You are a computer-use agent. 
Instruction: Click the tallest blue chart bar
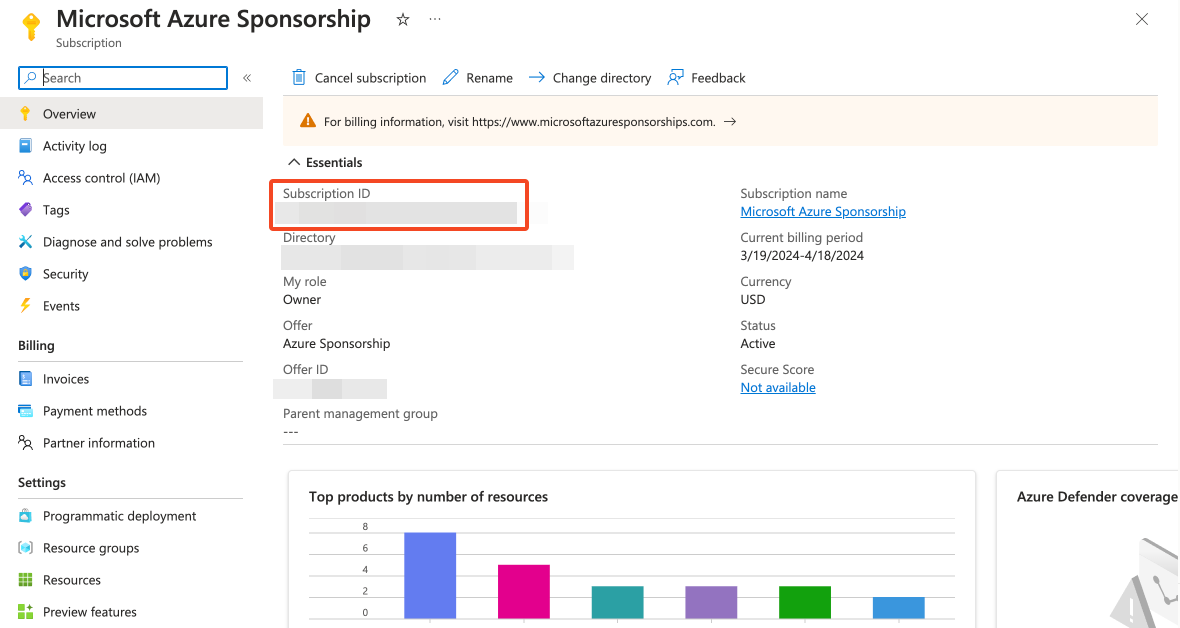coord(430,575)
